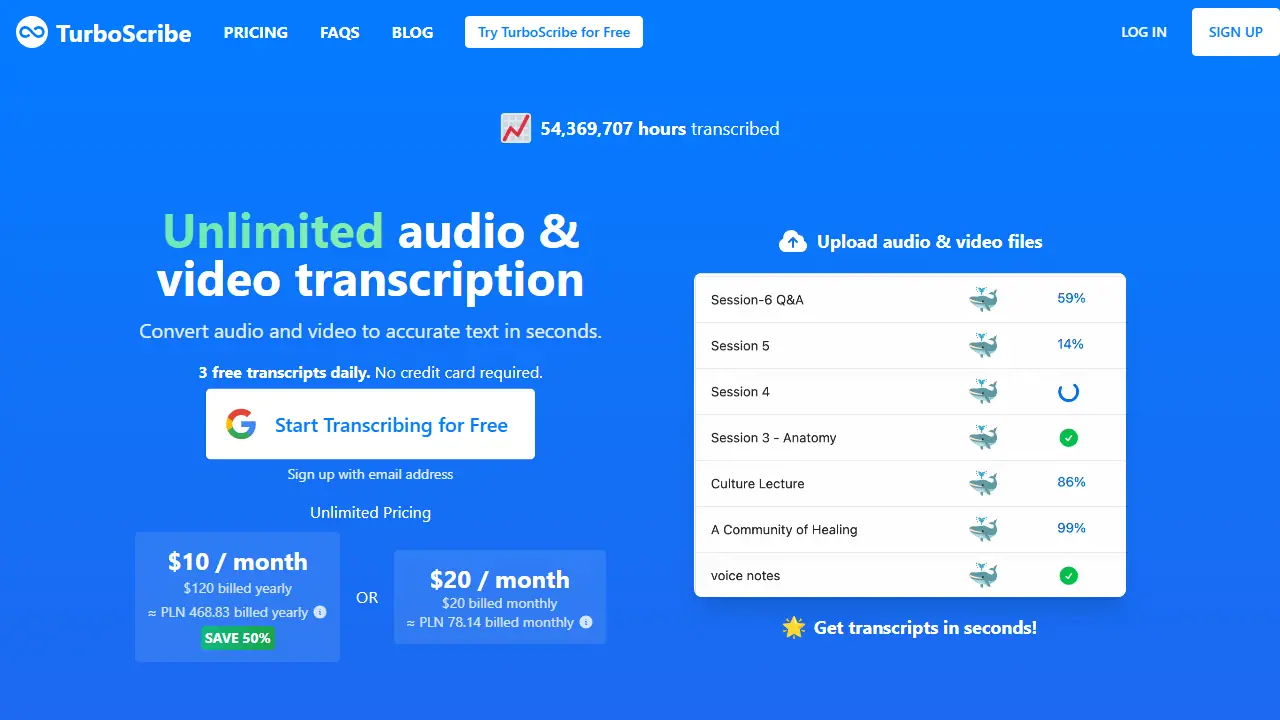The image size is (1280, 720).
Task: Click the whale icon in Culture Lecture row
Action: (x=984, y=483)
